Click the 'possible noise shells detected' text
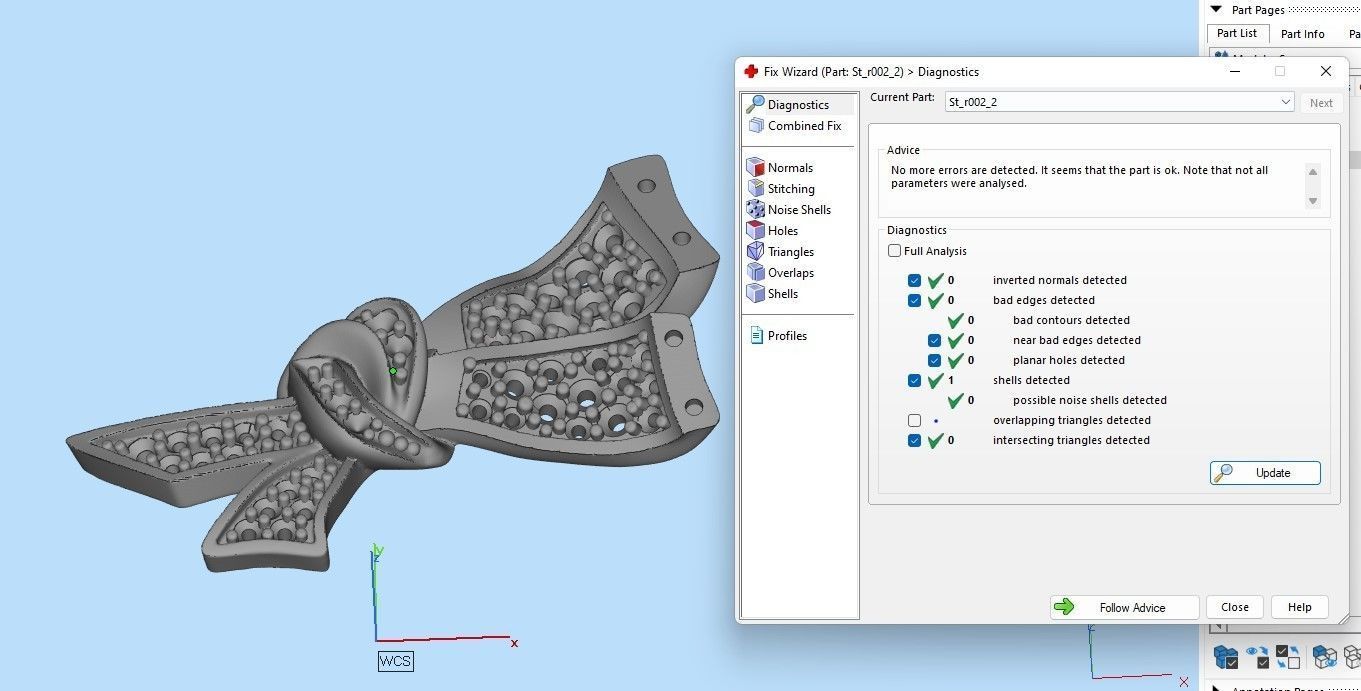1361x691 pixels. point(1090,400)
